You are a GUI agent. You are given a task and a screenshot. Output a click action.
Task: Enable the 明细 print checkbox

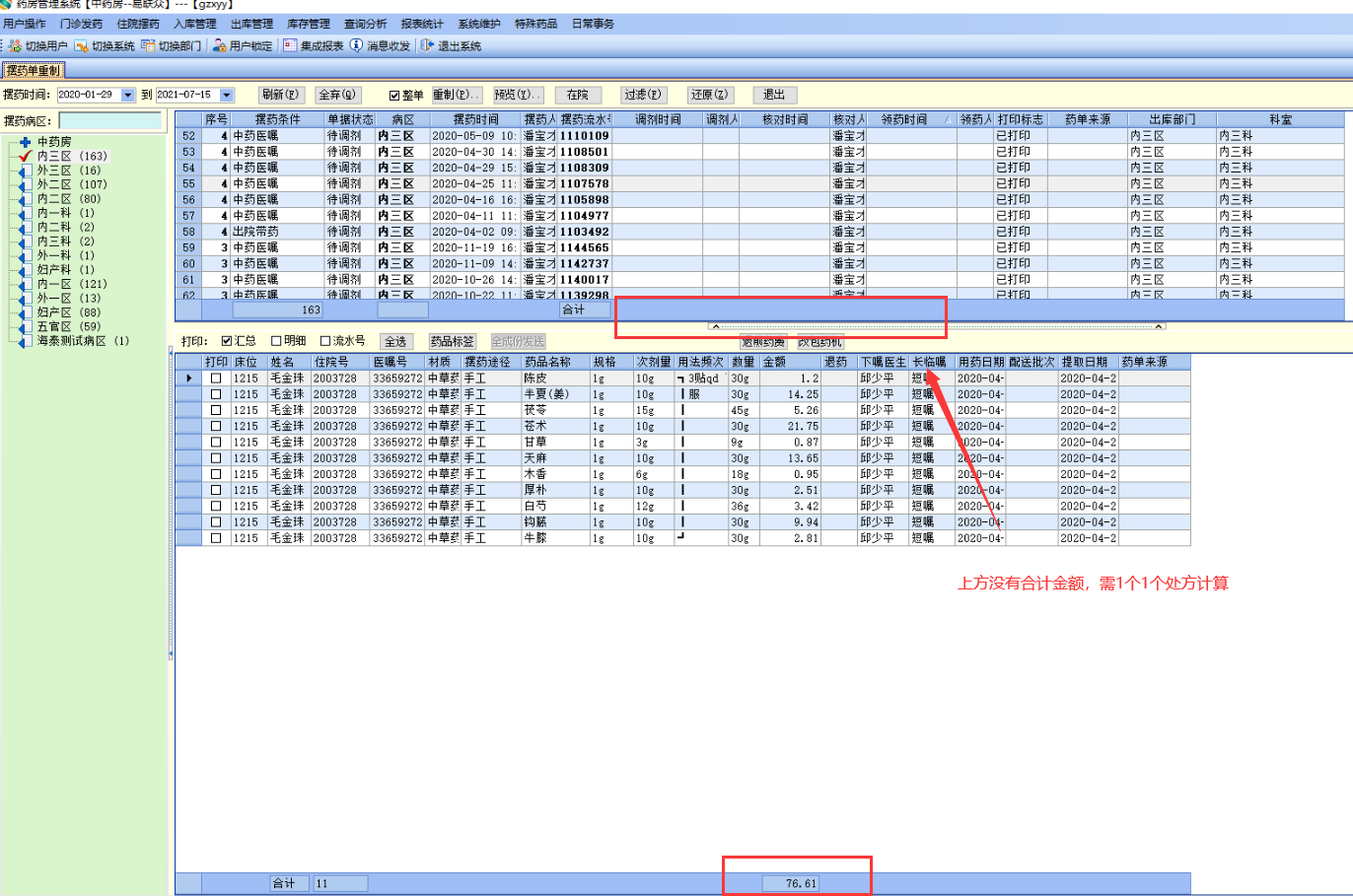pyautogui.click(x=276, y=341)
